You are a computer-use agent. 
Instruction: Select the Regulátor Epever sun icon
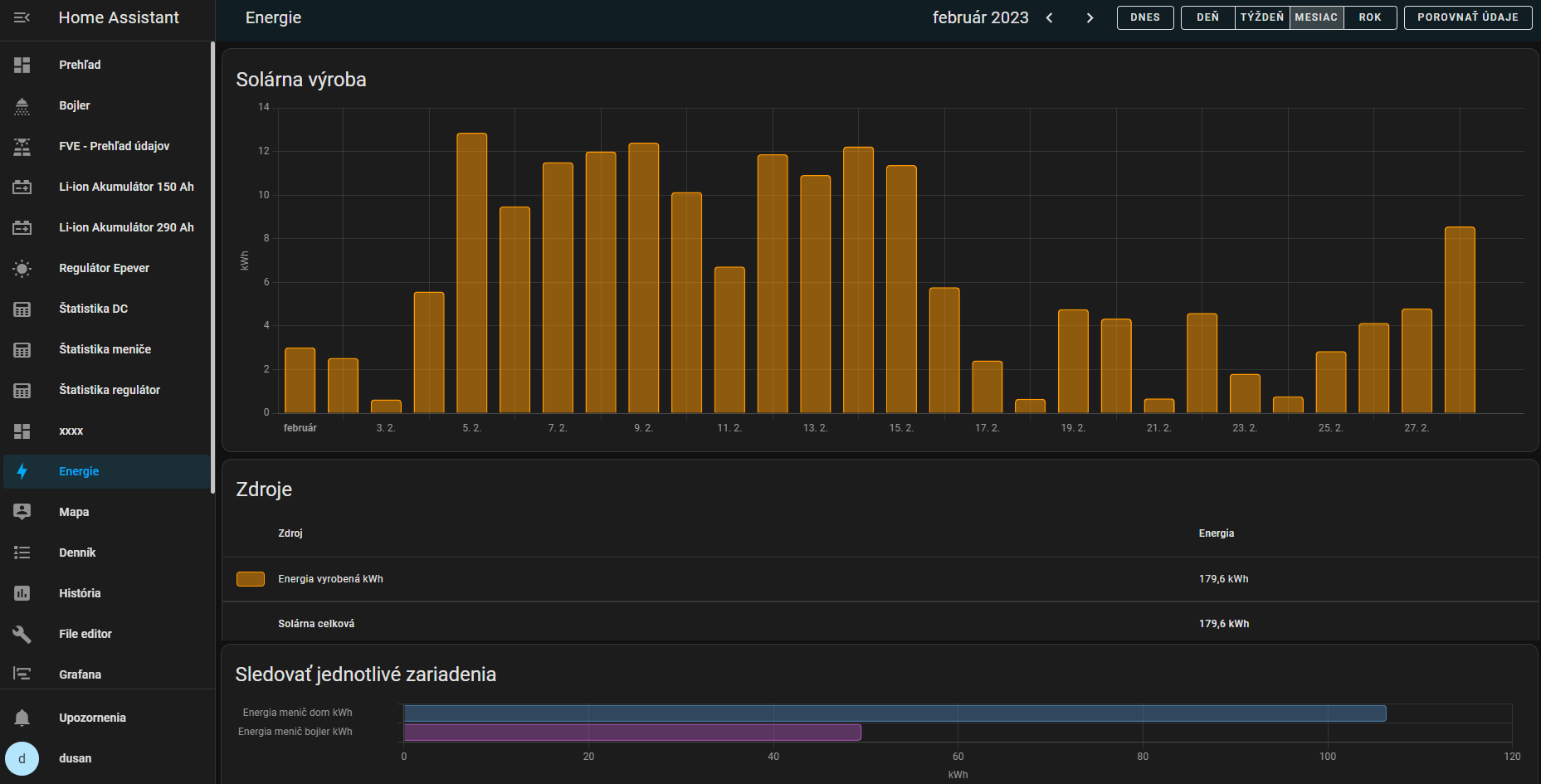(x=22, y=268)
